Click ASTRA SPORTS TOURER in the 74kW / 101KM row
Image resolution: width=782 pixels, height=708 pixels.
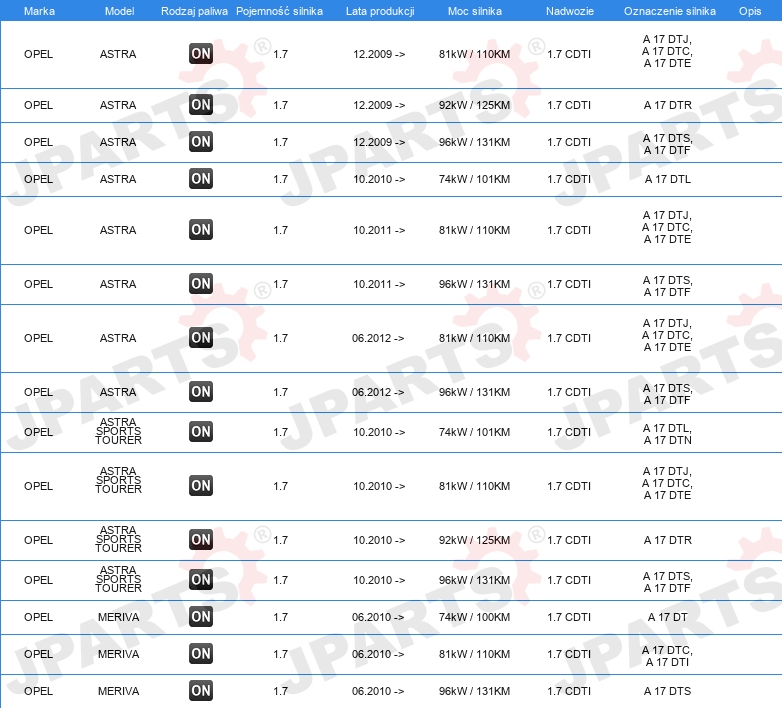(x=119, y=431)
